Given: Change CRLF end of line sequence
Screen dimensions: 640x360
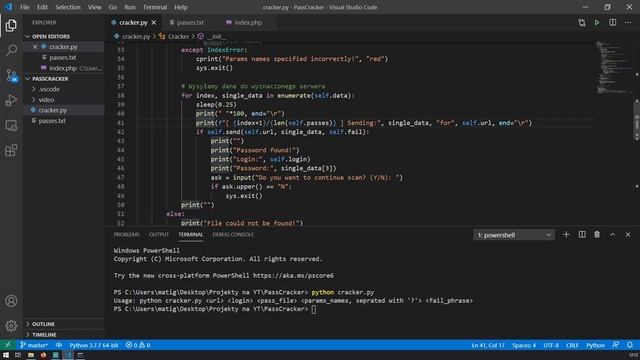Looking at the screenshot, I should [x=572, y=345].
